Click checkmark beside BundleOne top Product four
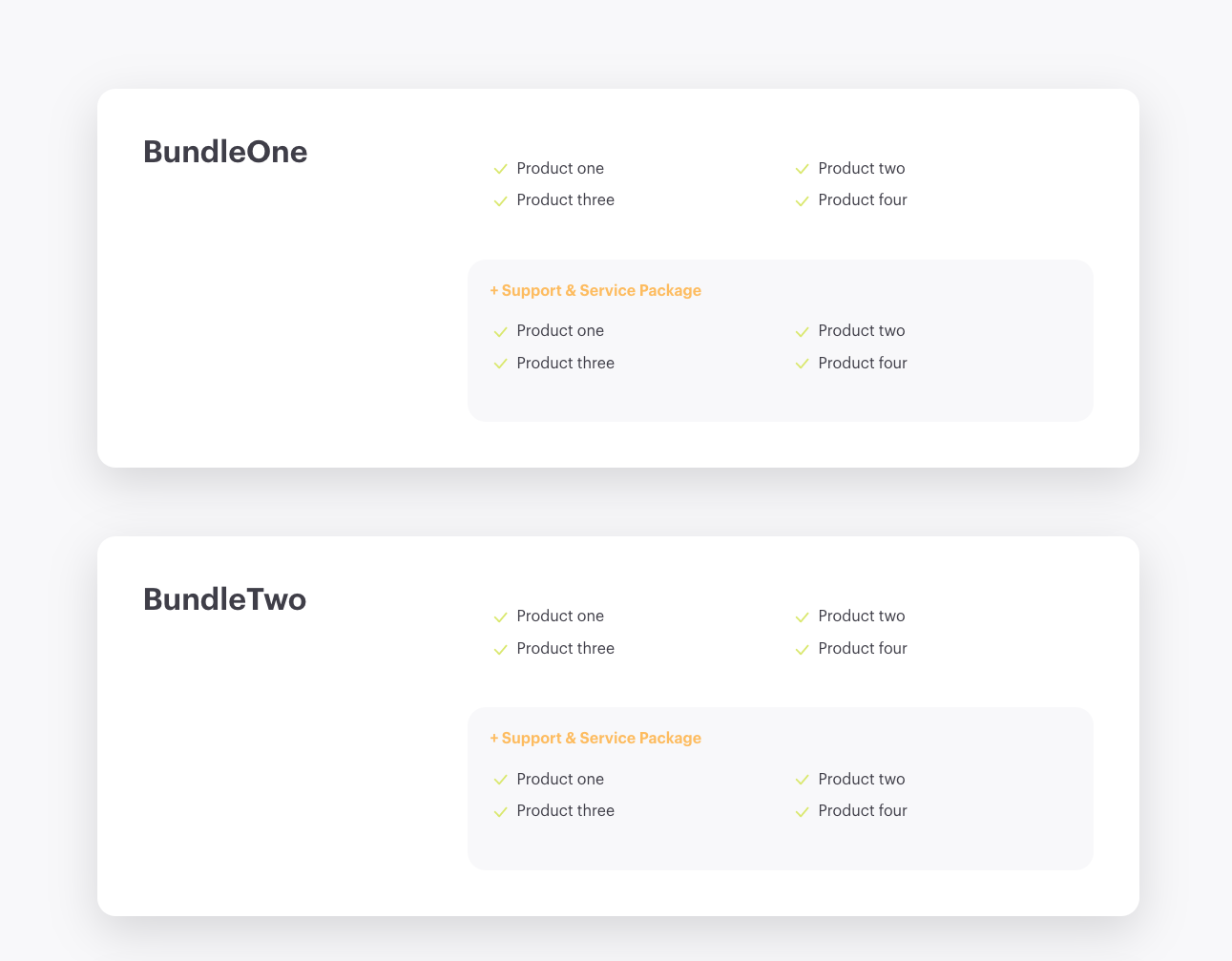Image resolution: width=1232 pixels, height=961 pixels. pos(802,200)
